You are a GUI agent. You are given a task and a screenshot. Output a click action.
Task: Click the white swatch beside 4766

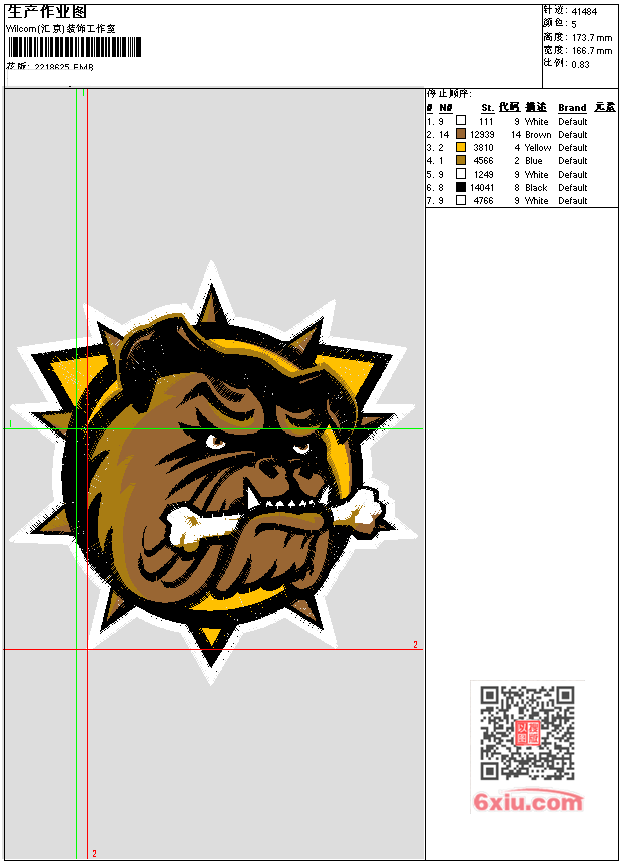461,200
